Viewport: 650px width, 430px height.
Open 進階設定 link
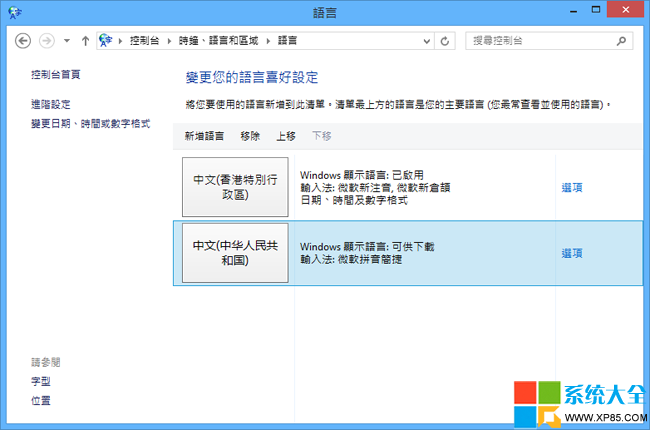pos(51,104)
